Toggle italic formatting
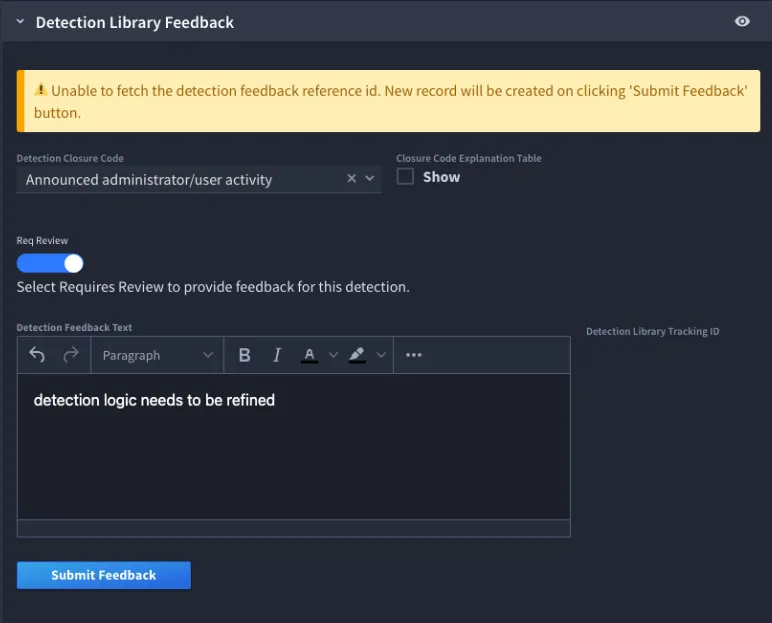 point(277,355)
